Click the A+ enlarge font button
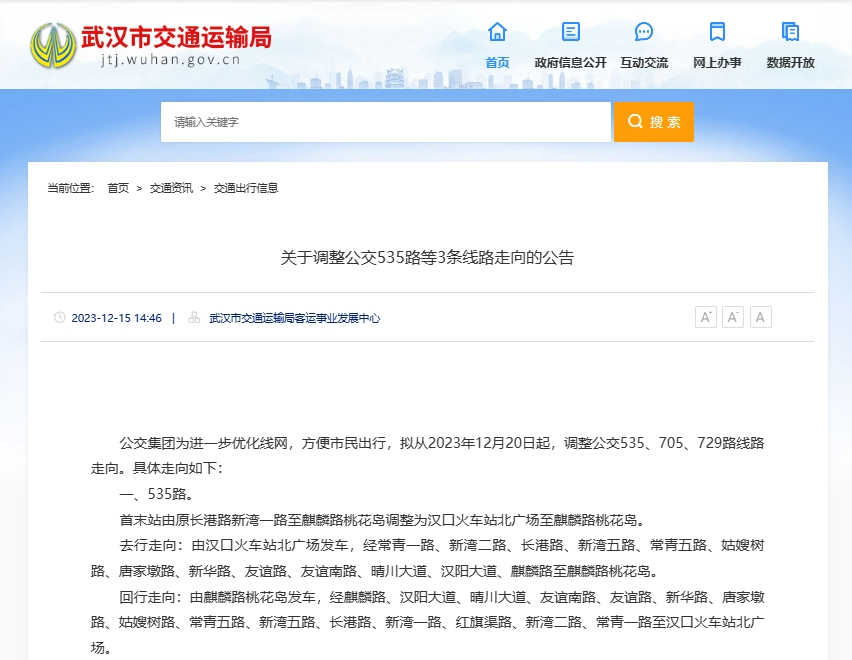 pyautogui.click(x=706, y=316)
